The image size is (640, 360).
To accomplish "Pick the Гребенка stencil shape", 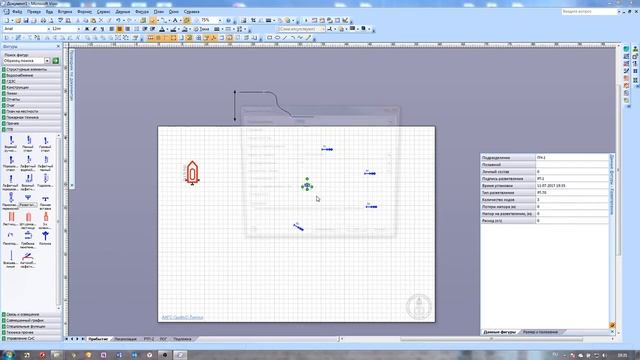I will click(28, 240).
